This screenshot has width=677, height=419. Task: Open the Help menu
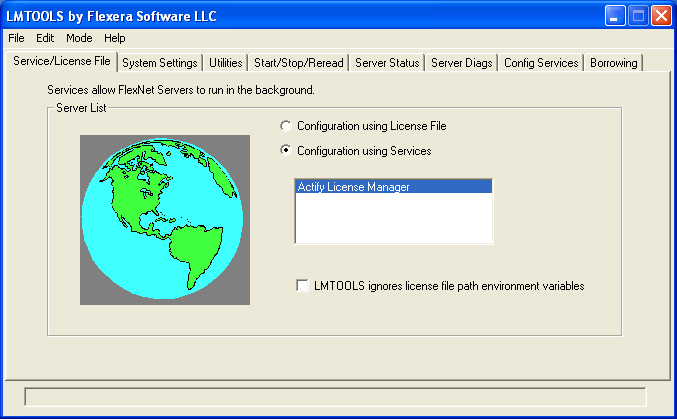click(115, 38)
